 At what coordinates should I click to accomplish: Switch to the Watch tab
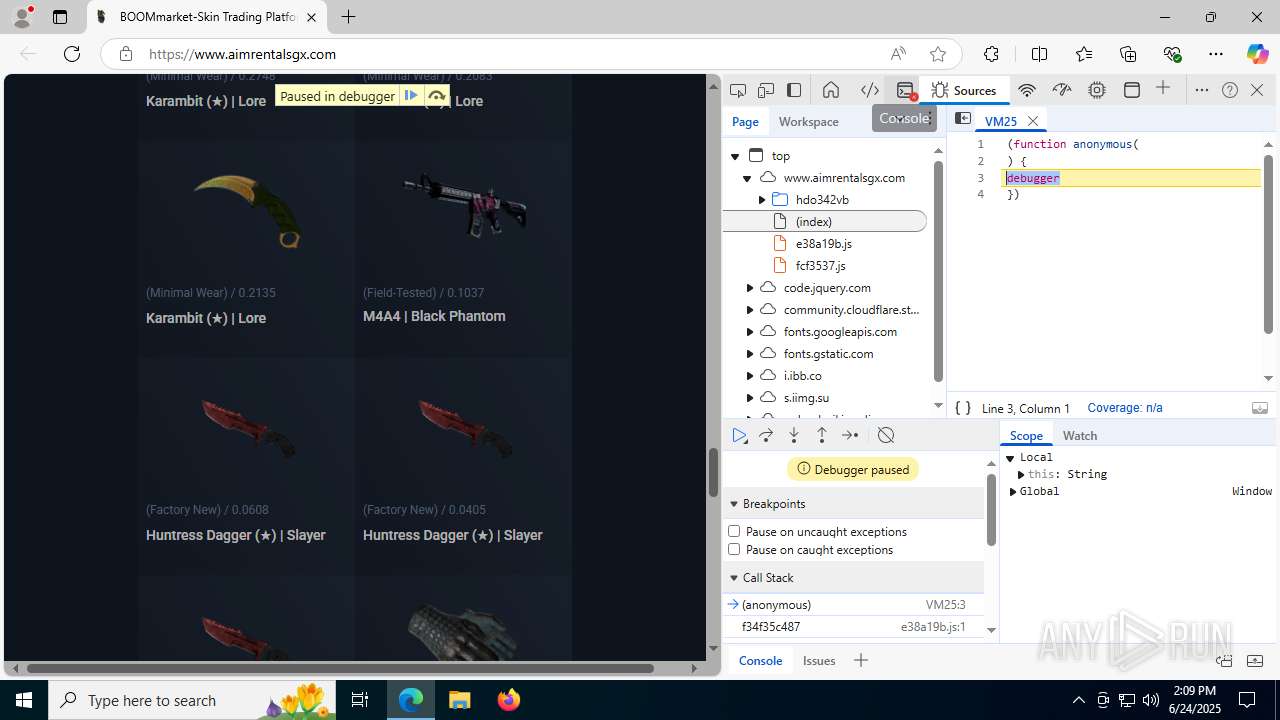[x=1080, y=435]
